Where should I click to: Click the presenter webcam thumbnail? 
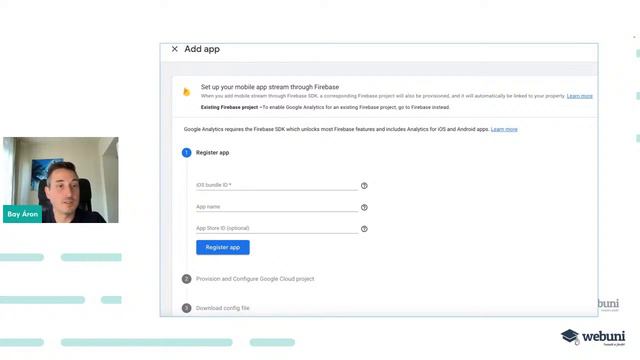pyautogui.click(x=61, y=180)
